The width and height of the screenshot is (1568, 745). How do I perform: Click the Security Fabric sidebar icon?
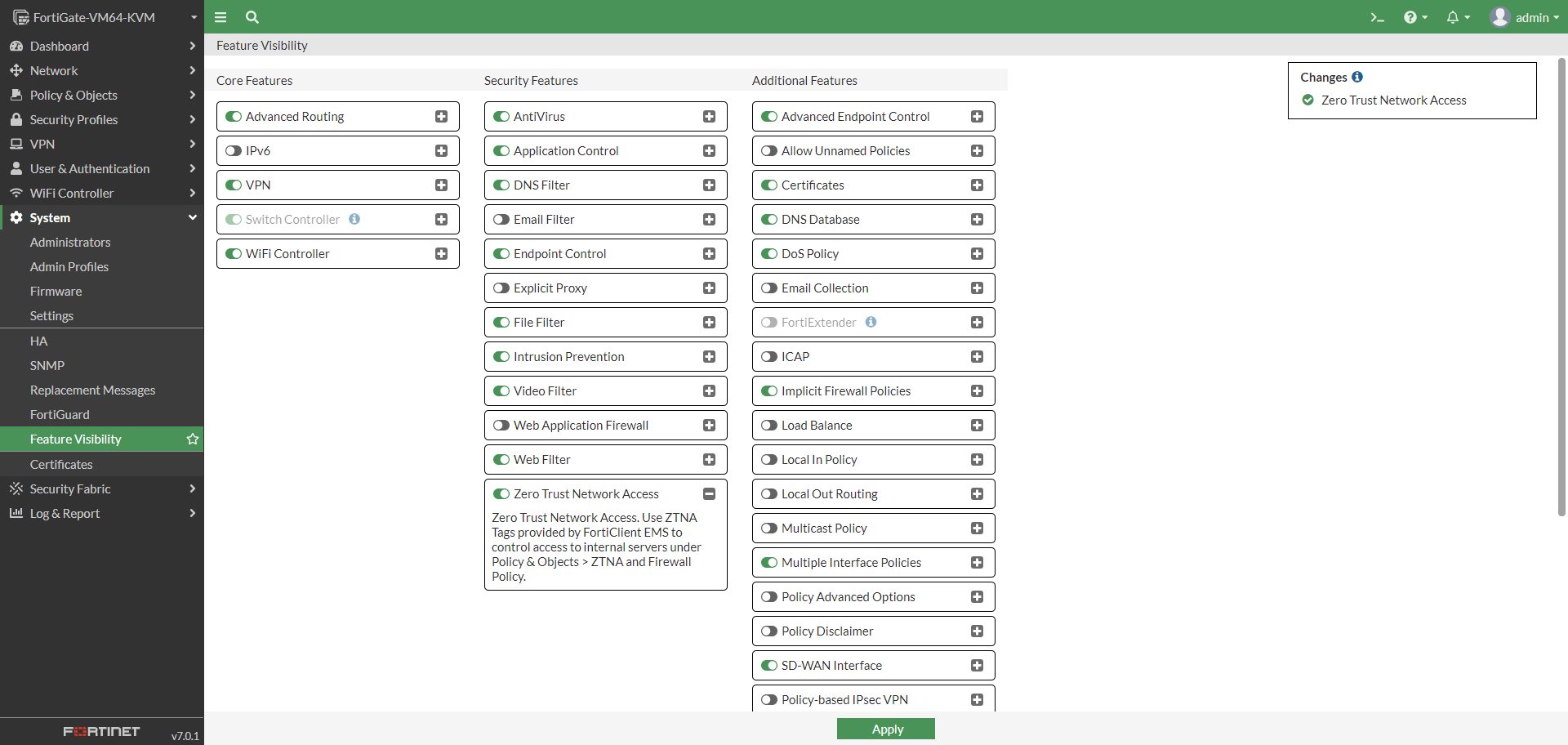[x=16, y=488]
